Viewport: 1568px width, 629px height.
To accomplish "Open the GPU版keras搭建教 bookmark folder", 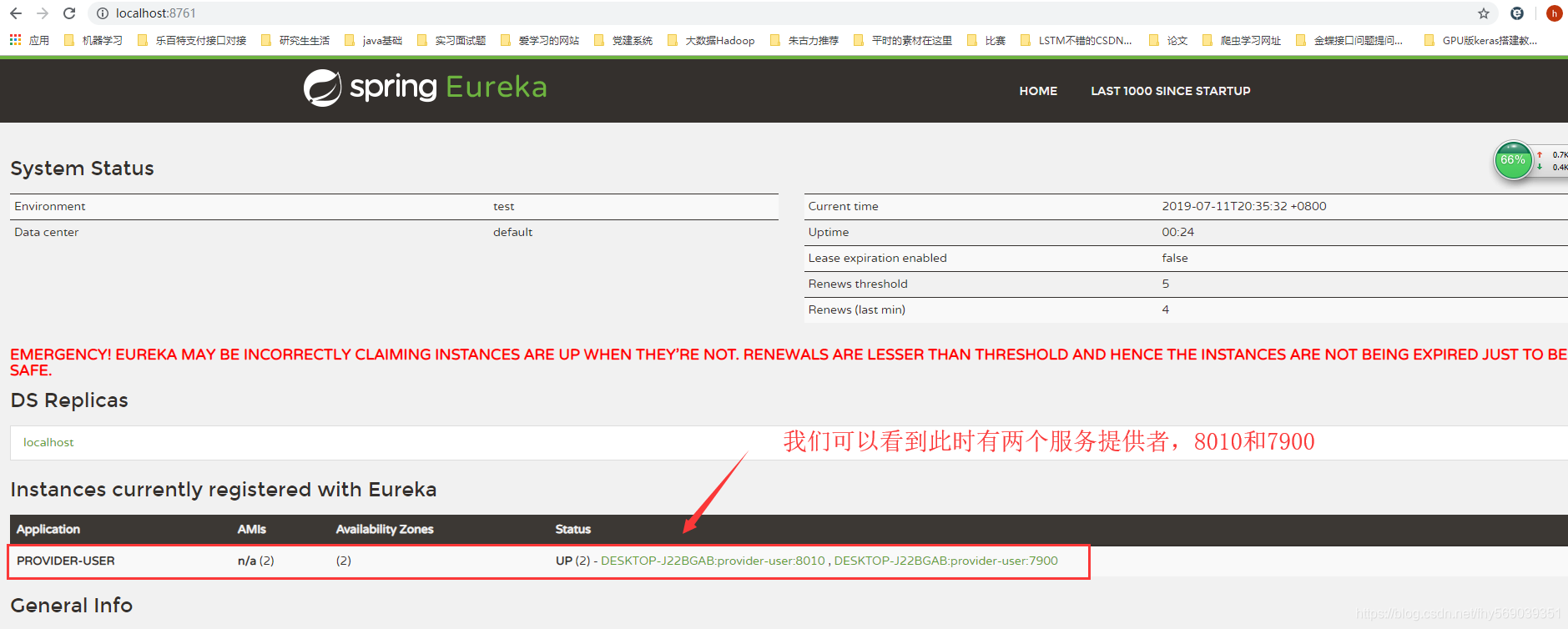I will 1481,40.
